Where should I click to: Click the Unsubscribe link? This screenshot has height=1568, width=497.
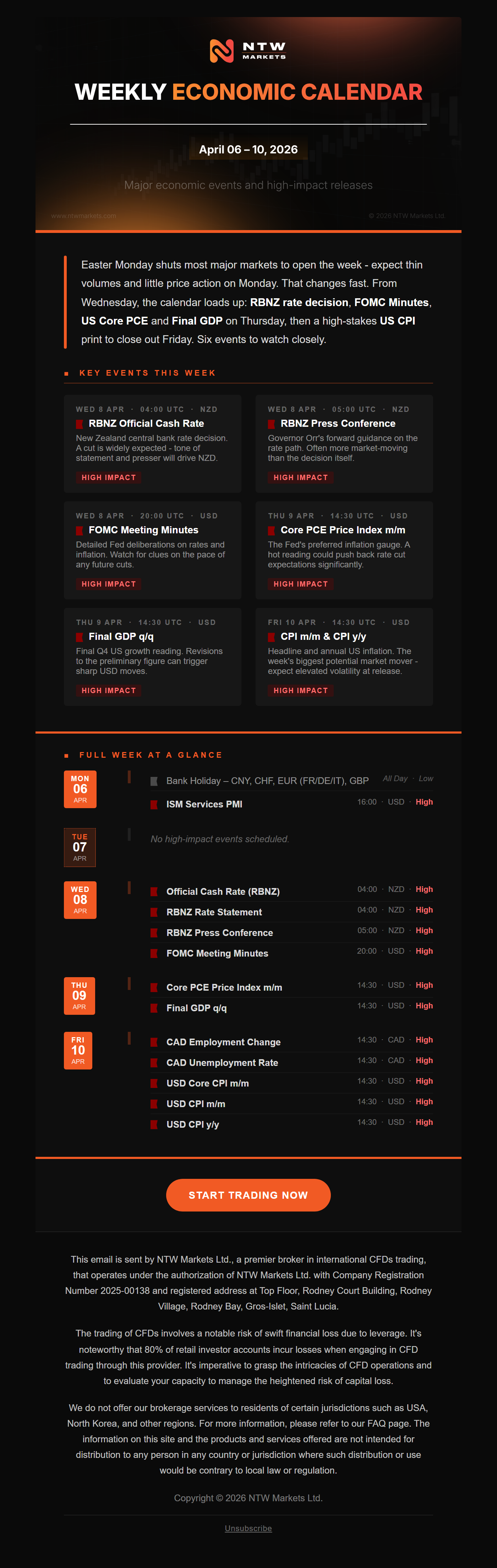(x=248, y=1529)
